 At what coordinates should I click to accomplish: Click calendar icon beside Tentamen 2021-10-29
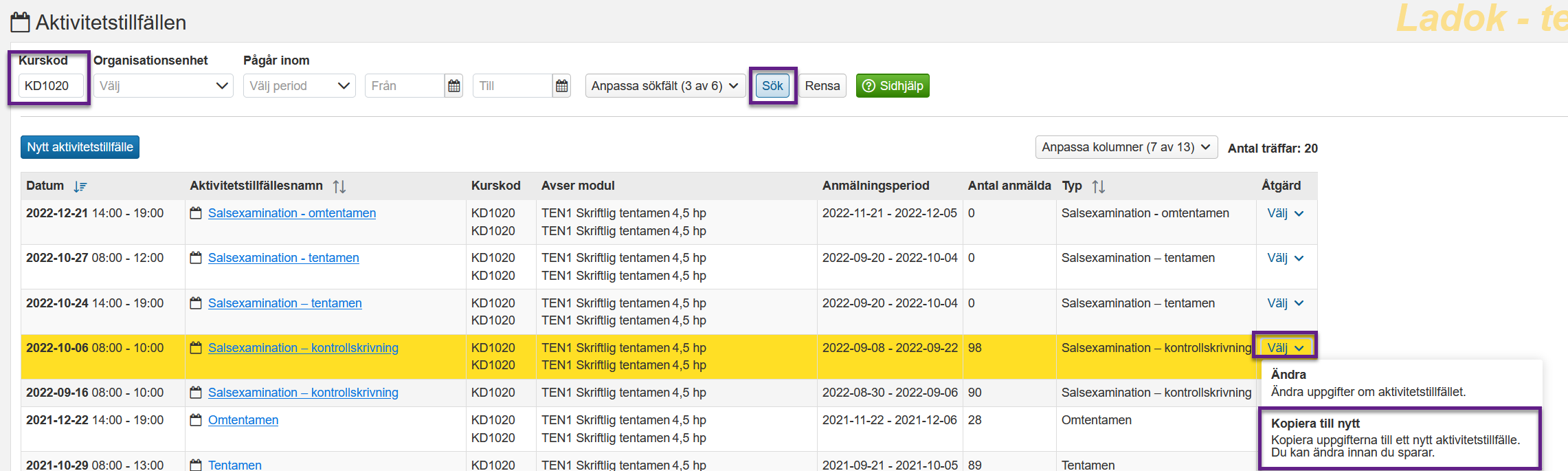point(196,465)
